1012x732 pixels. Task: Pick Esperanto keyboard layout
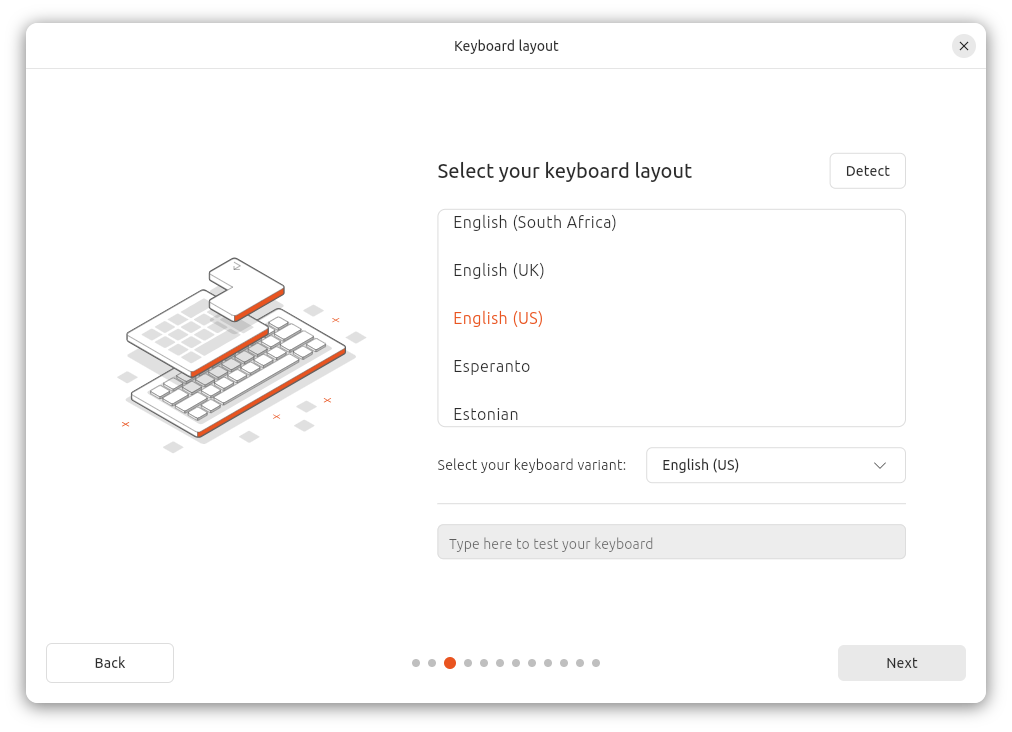pyautogui.click(x=671, y=366)
